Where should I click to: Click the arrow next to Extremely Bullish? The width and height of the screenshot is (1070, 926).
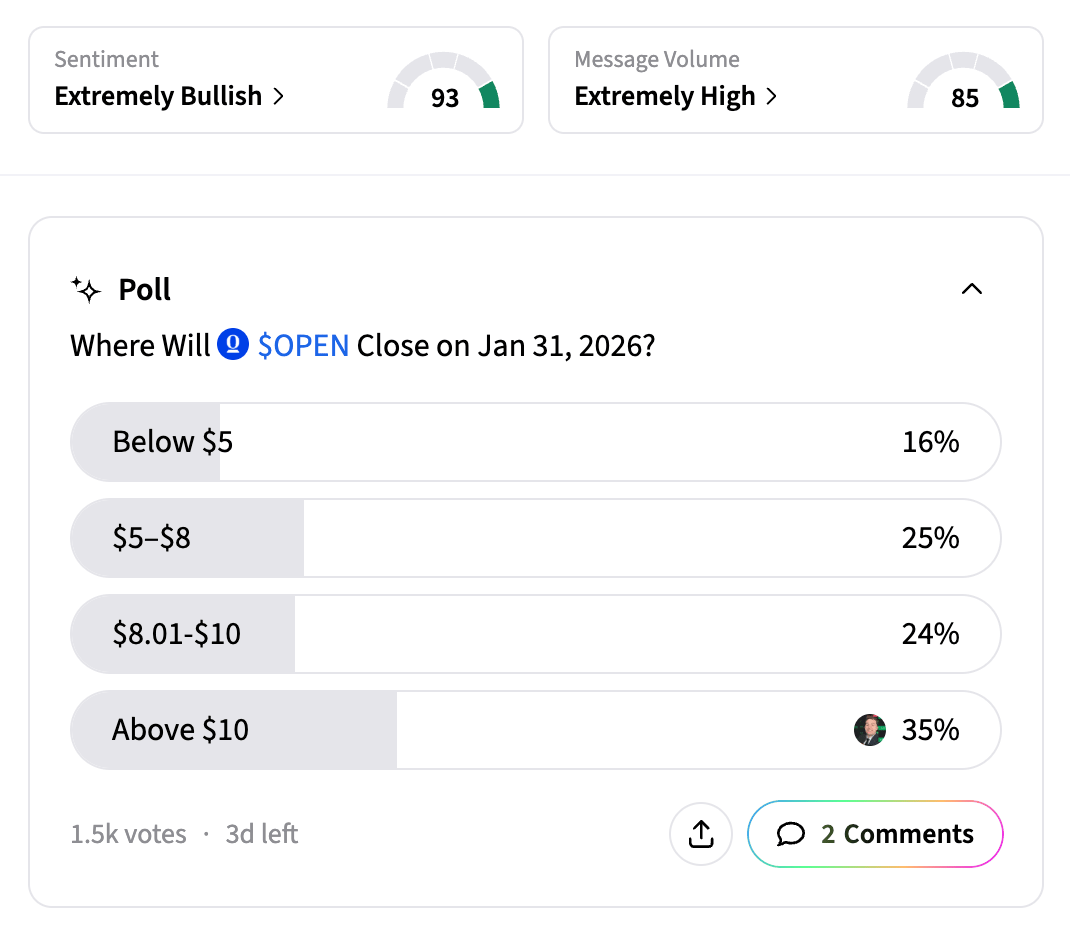(x=279, y=97)
